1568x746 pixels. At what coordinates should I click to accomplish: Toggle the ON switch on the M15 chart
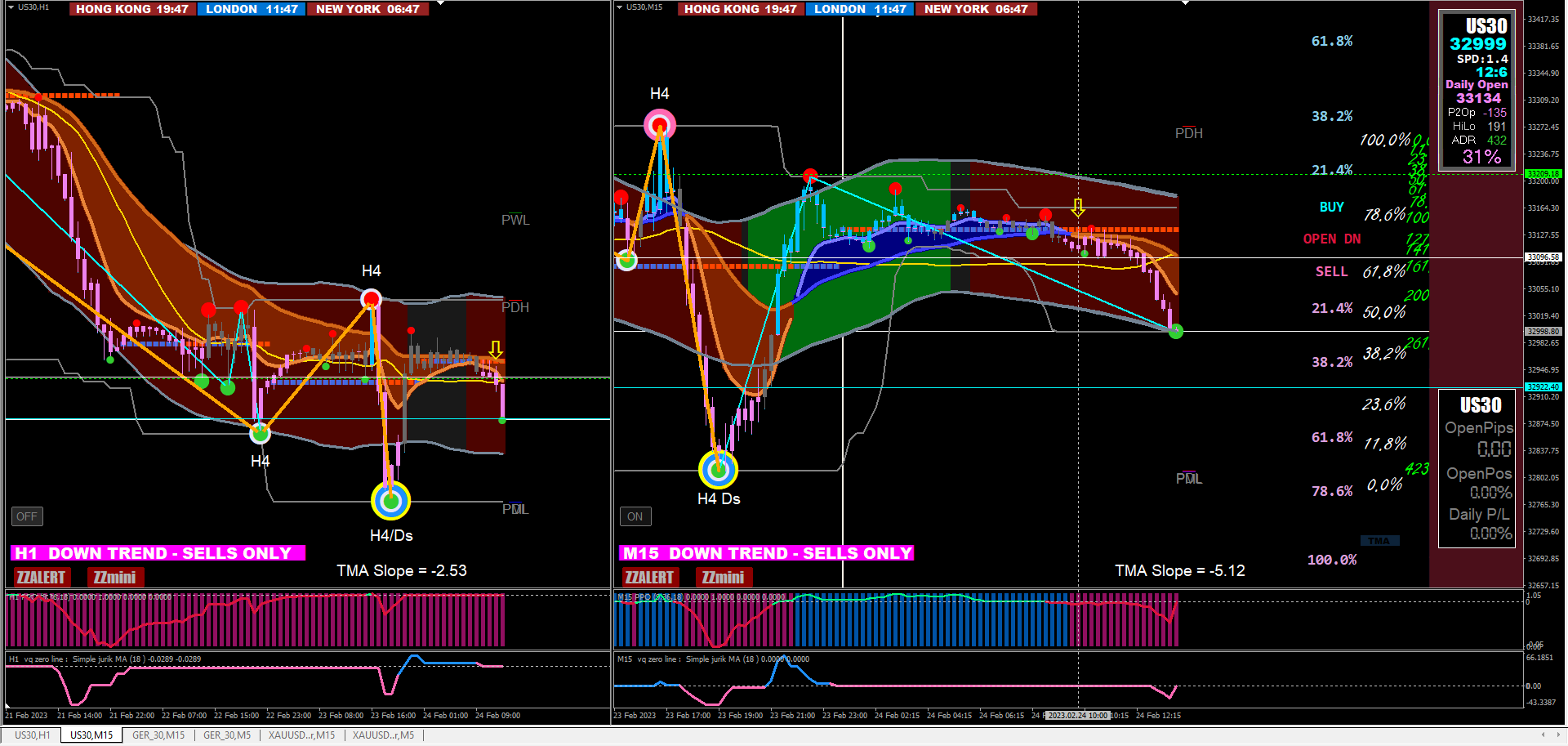click(635, 516)
